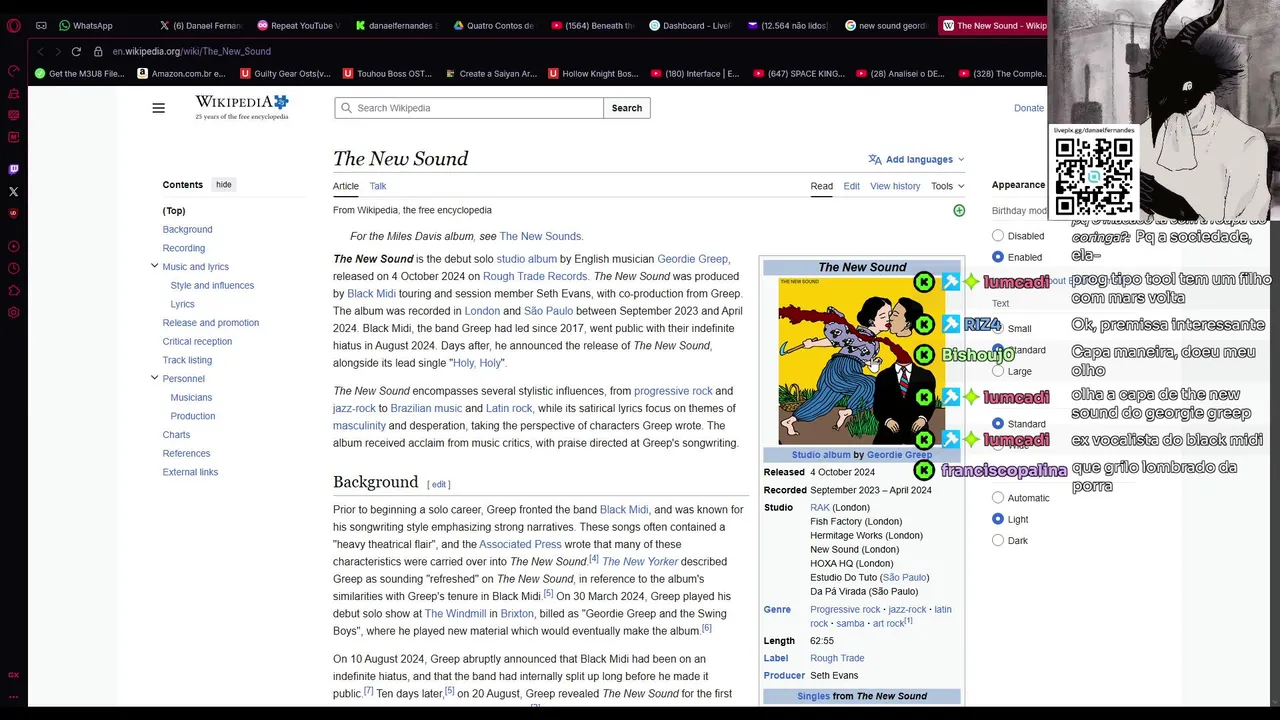Switch to the Quatro Contos de Drive tab
The image size is (1280, 720).
(x=494, y=25)
